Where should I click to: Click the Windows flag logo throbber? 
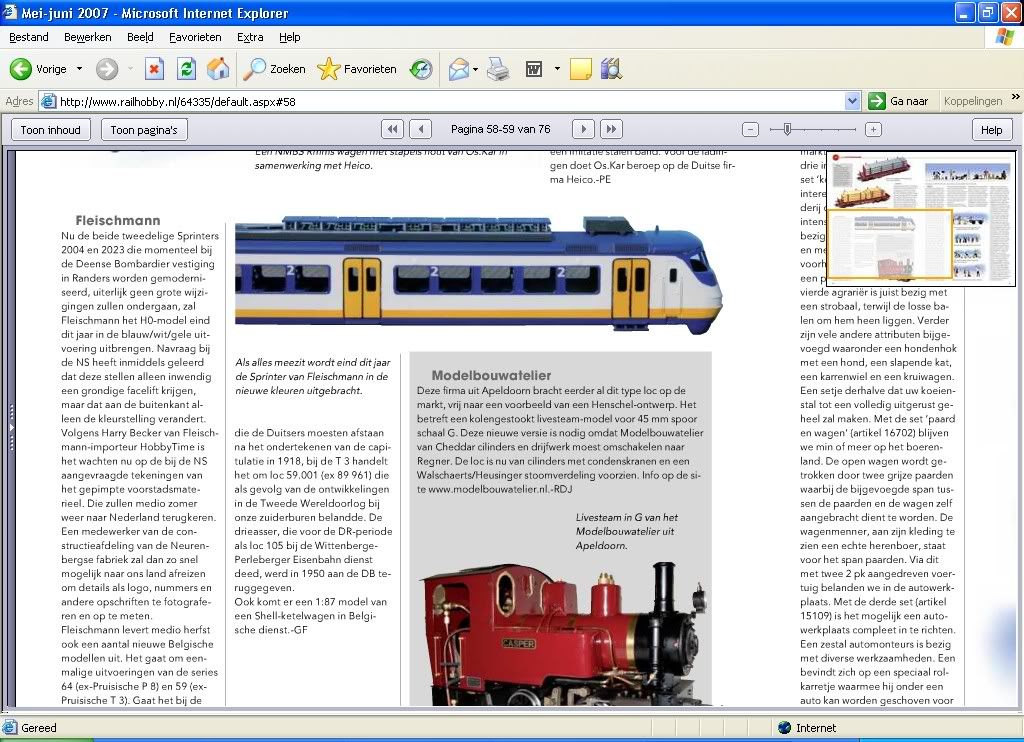tap(1004, 37)
